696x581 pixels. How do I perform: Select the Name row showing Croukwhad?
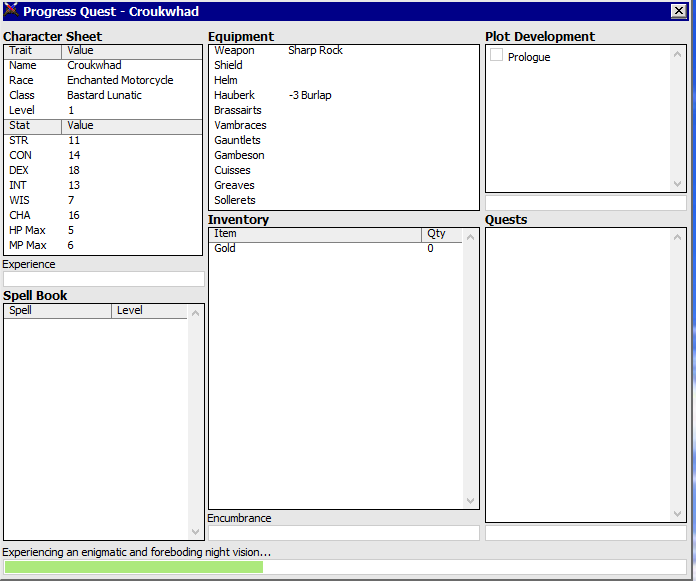[103, 65]
